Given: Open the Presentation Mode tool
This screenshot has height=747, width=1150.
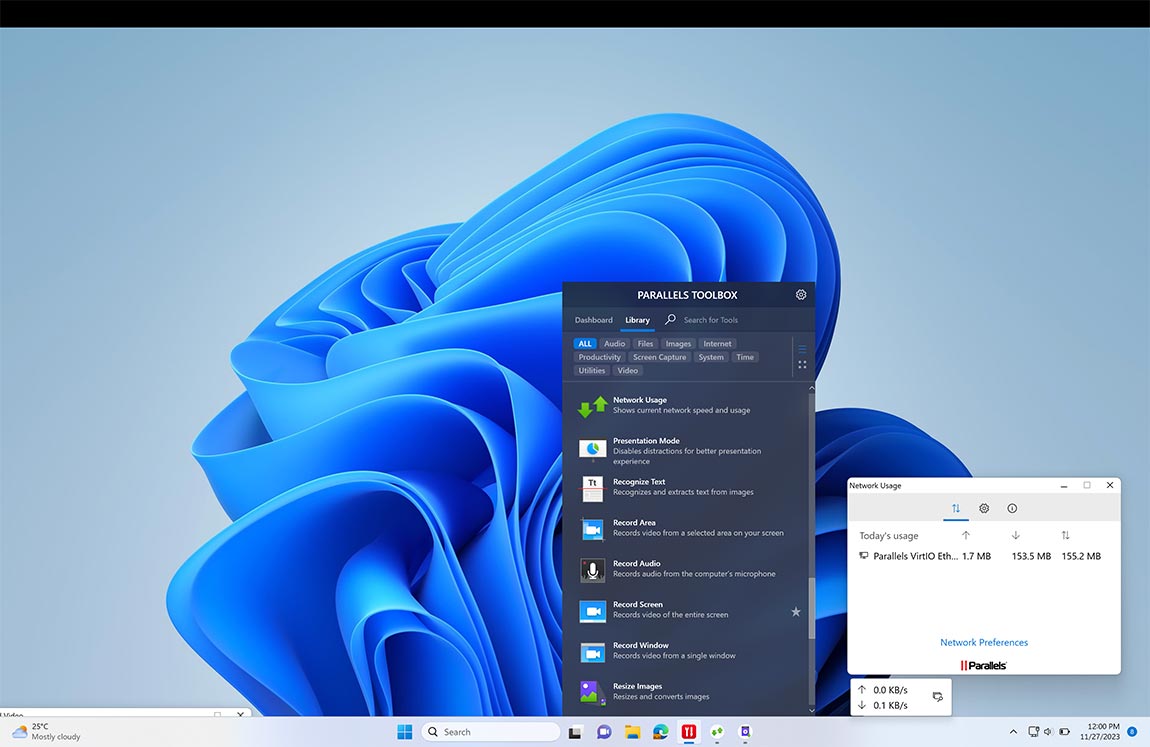Looking at the screenshot, I should tap(591, 448).
